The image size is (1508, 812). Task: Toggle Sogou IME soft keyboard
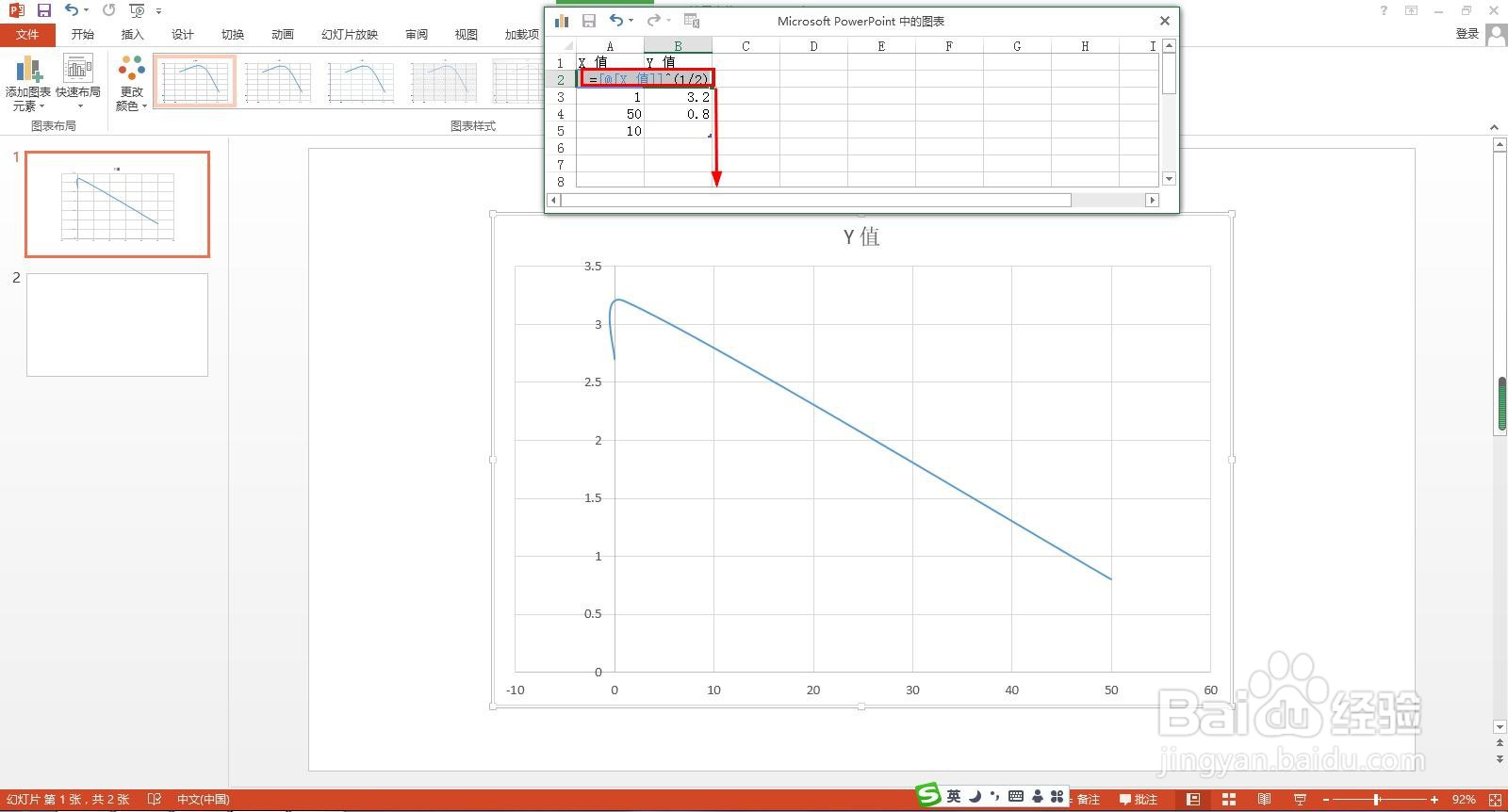point(1016,797)
